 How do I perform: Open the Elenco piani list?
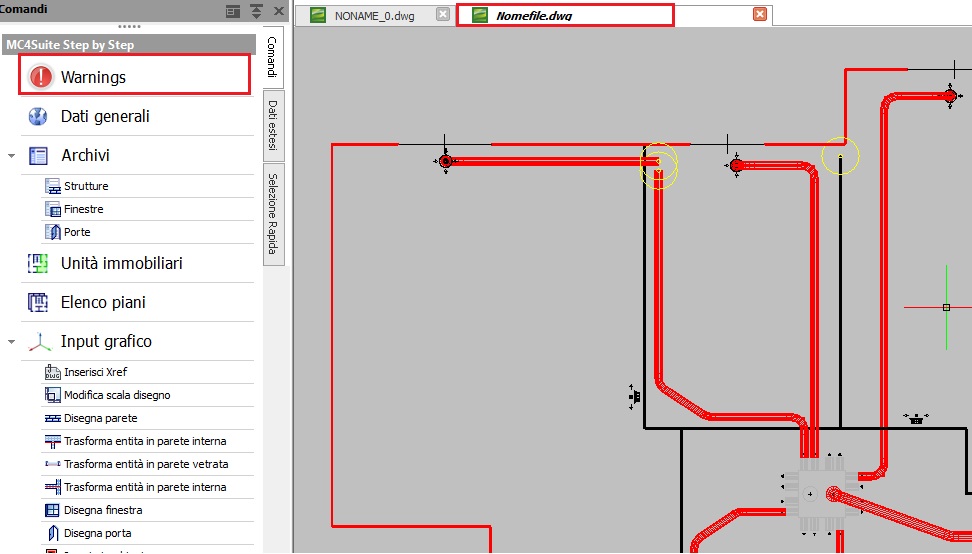click(x=103, y=302)
